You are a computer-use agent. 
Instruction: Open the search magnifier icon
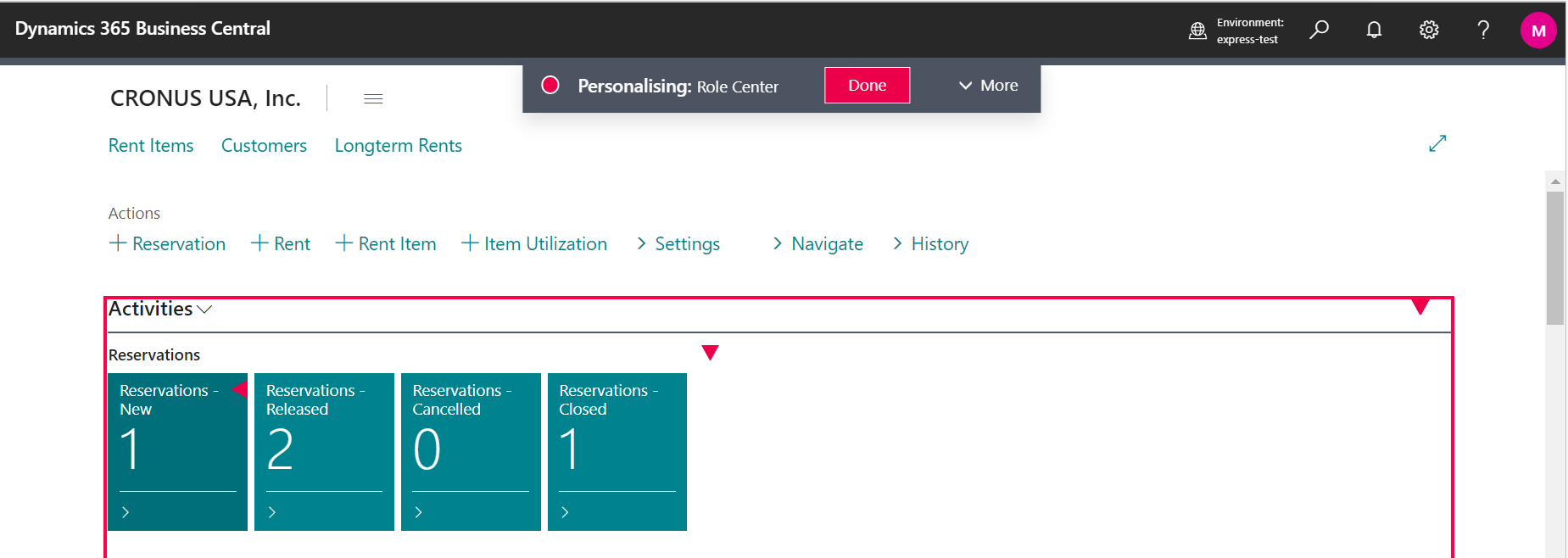pyautogui.click(x=1319, y=30)
